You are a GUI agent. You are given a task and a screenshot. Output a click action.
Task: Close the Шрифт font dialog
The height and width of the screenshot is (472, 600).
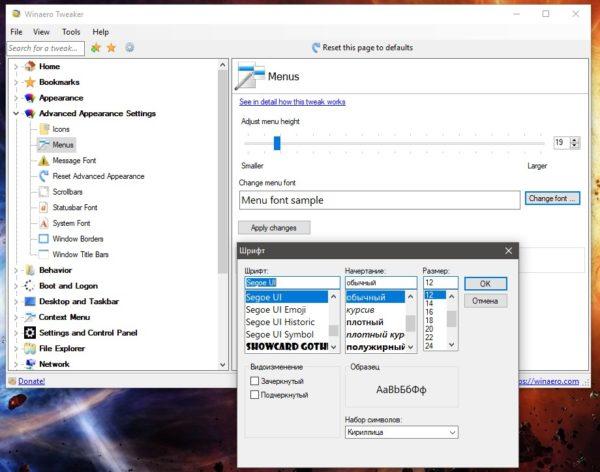pos(508,251)
